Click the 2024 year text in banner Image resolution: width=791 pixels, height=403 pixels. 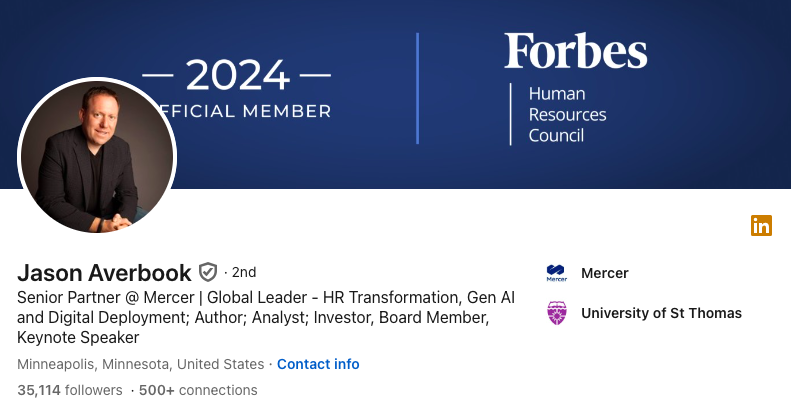[238, 76]
